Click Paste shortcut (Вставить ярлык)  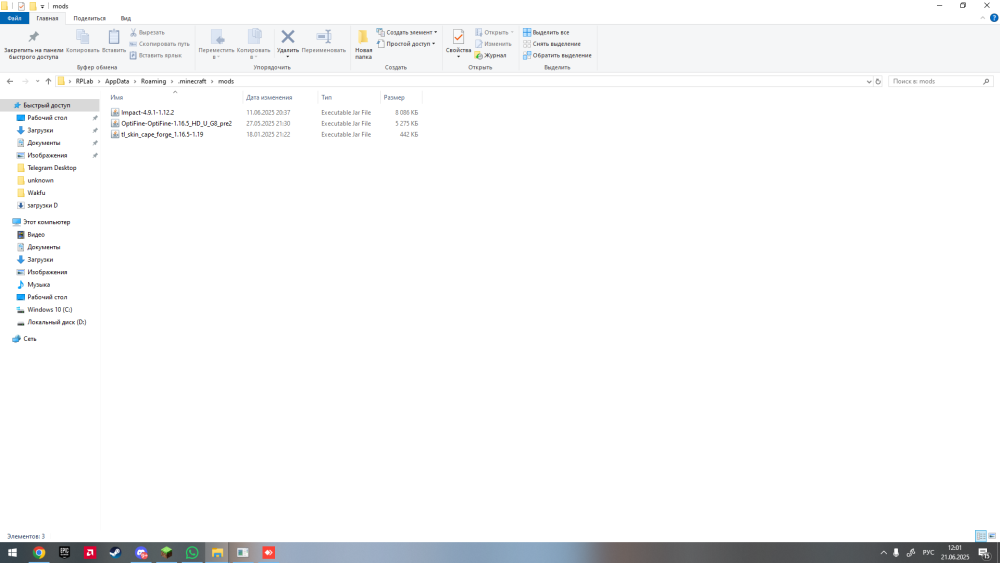(x=156, y=55)
